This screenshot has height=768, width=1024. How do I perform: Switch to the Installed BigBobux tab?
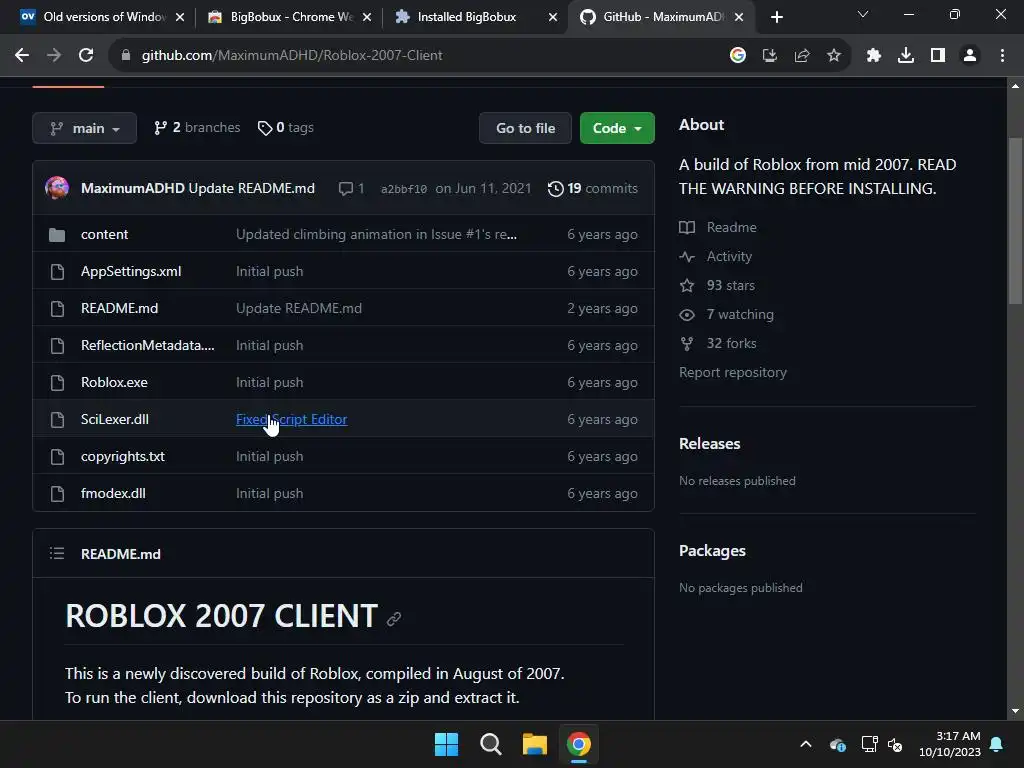click(x=473, y=17)
